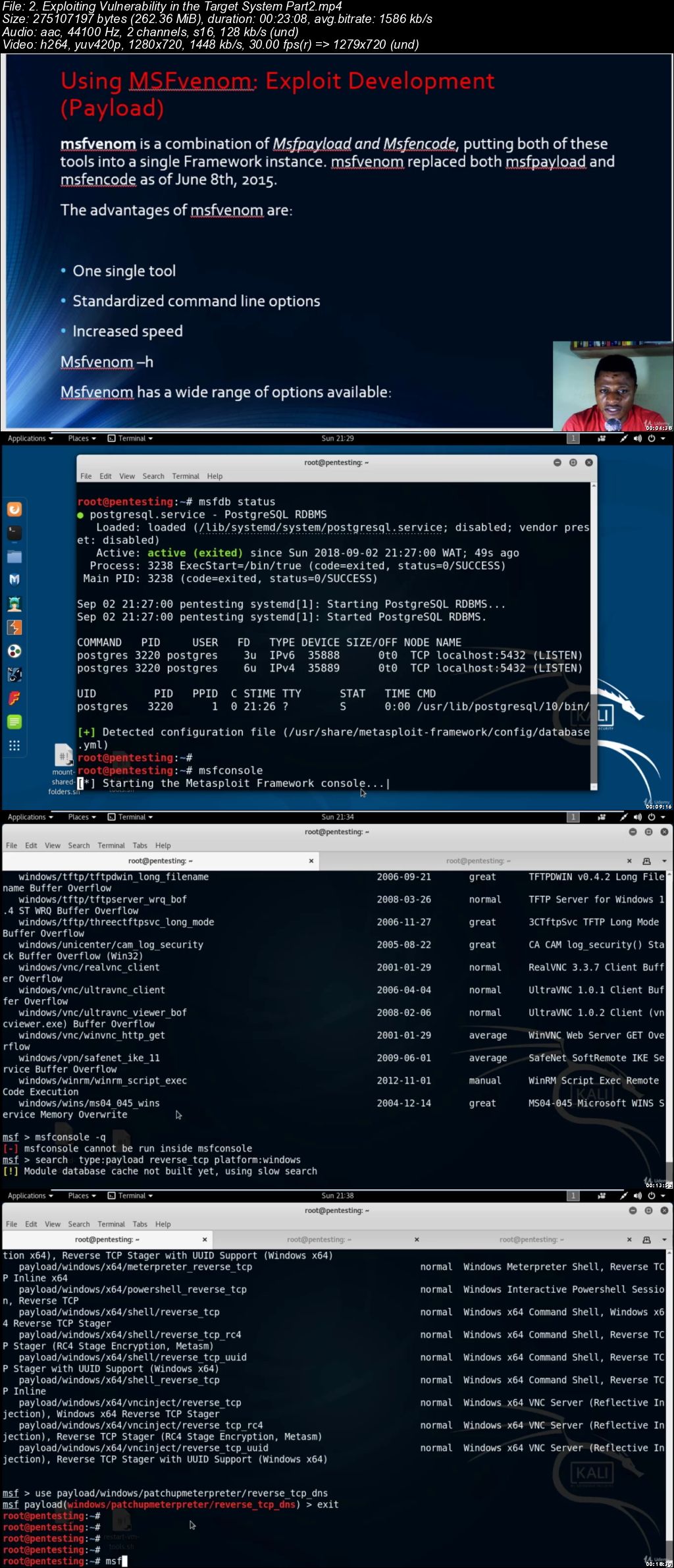Click volume icon in Sun 21:38 top bar

coord(638,1196)
